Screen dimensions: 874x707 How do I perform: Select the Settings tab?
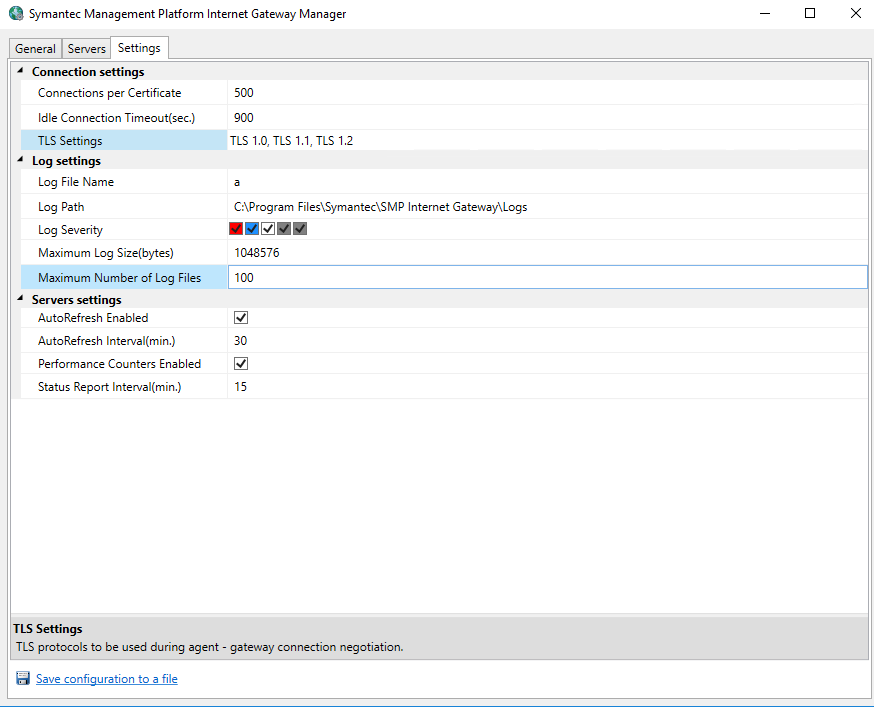[x=139, y=48]
